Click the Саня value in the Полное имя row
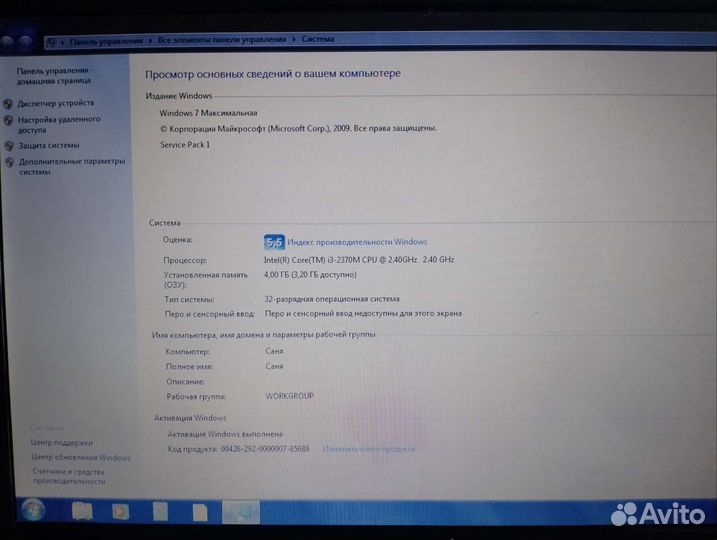Image resolution: width=717 pixels, height=540 pixels. [274, 366]
